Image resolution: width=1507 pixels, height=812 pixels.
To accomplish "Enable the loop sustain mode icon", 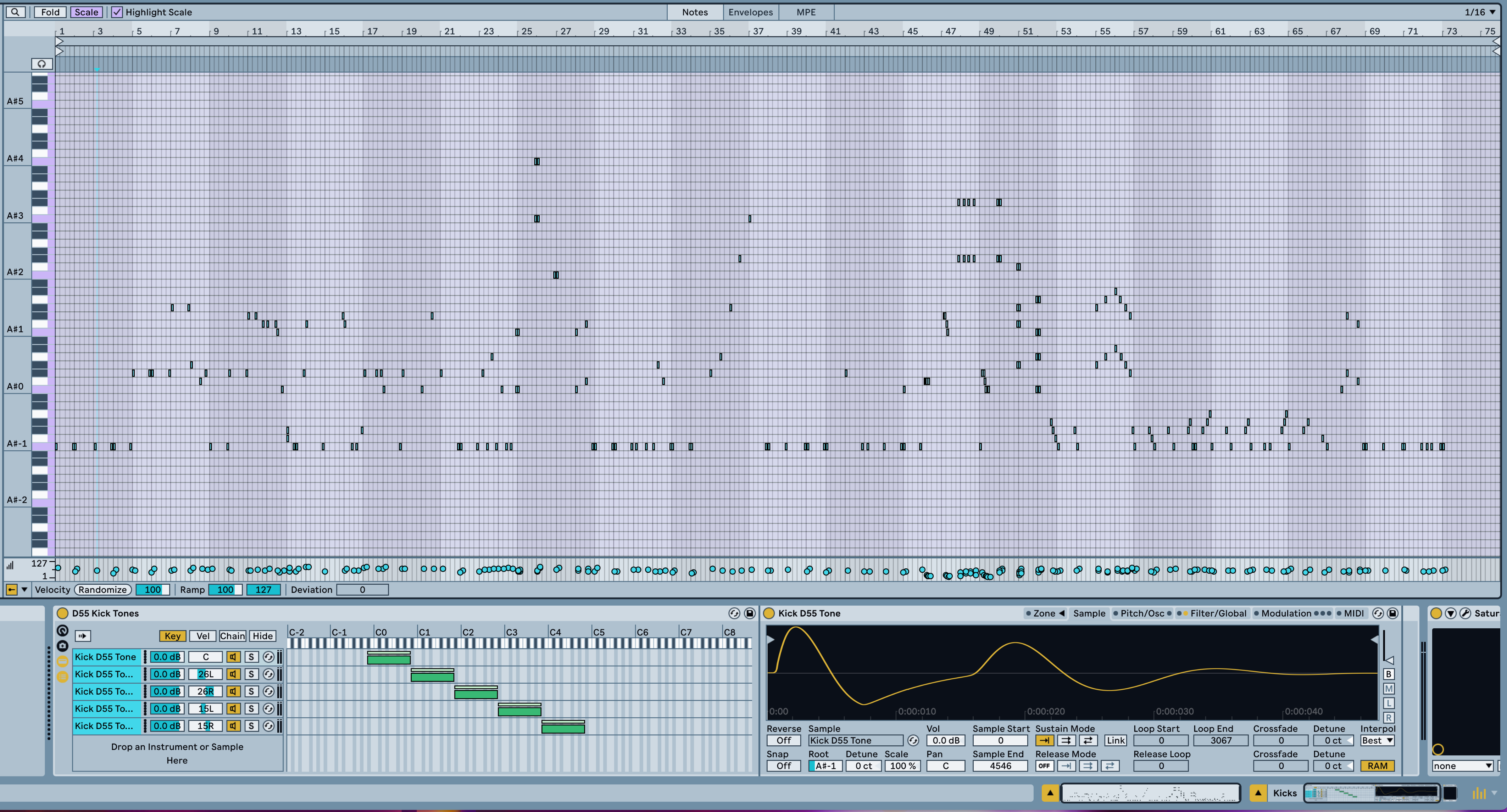I will pyautogui.click(x=1067, y=741).
